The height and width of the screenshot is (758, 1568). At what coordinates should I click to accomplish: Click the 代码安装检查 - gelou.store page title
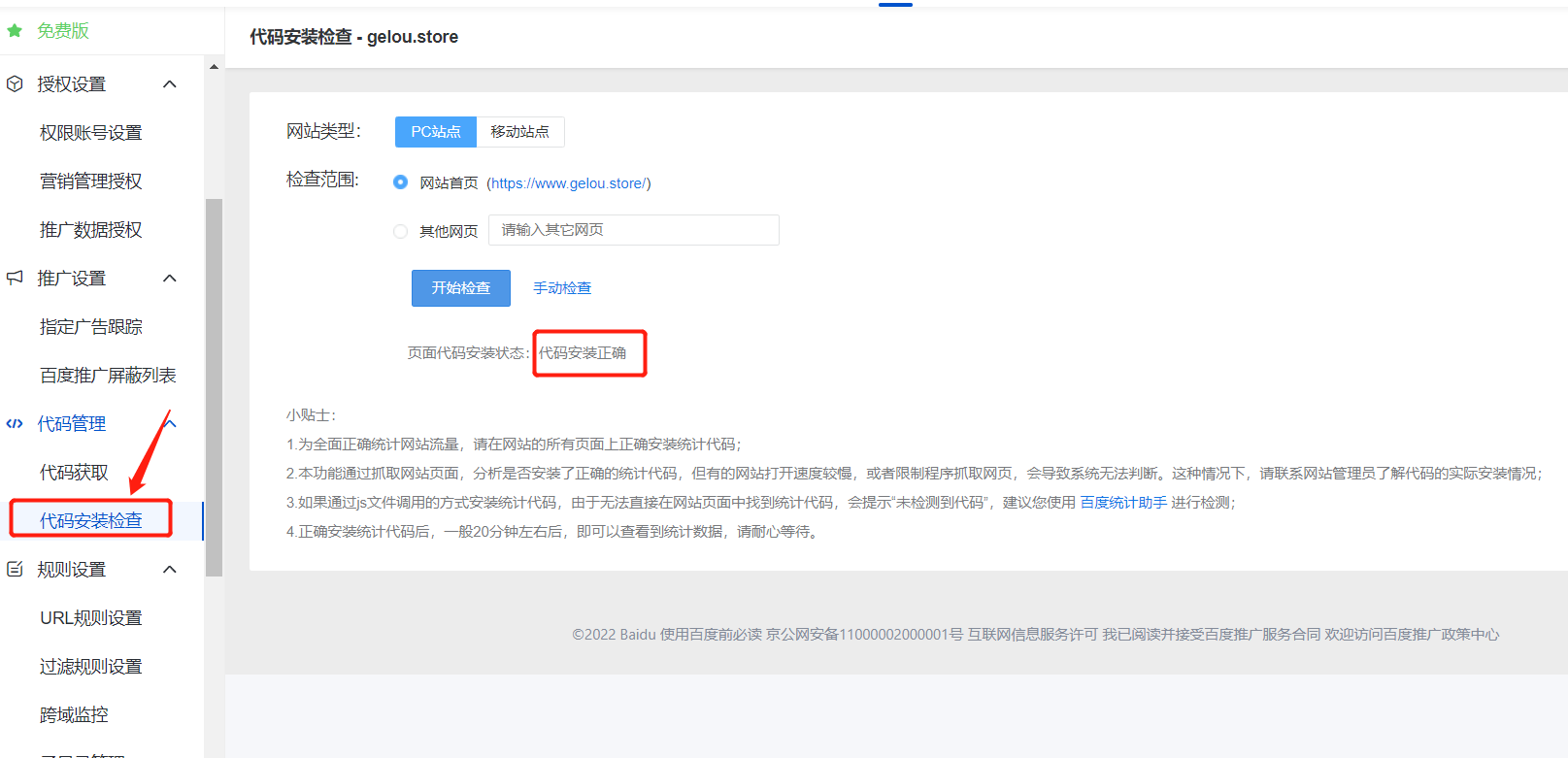pyautogui.click(x=353, y=37)
